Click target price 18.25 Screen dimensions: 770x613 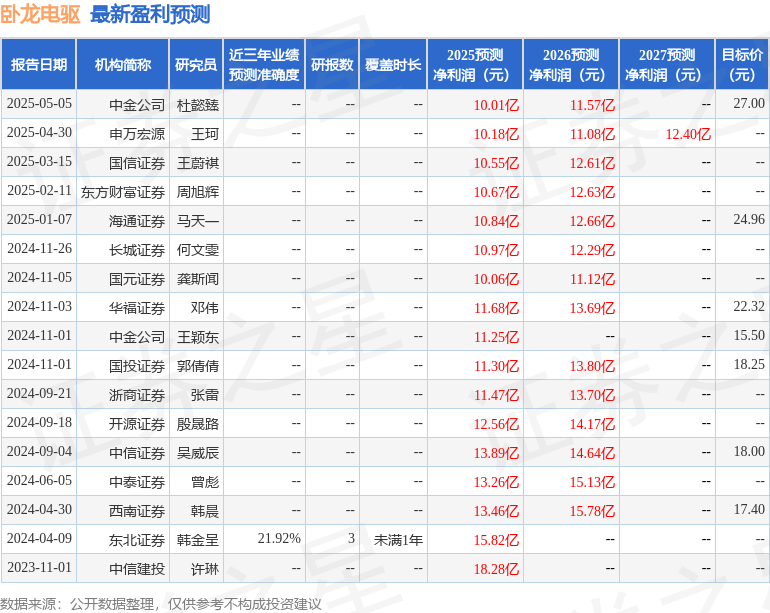coord(749,364)
